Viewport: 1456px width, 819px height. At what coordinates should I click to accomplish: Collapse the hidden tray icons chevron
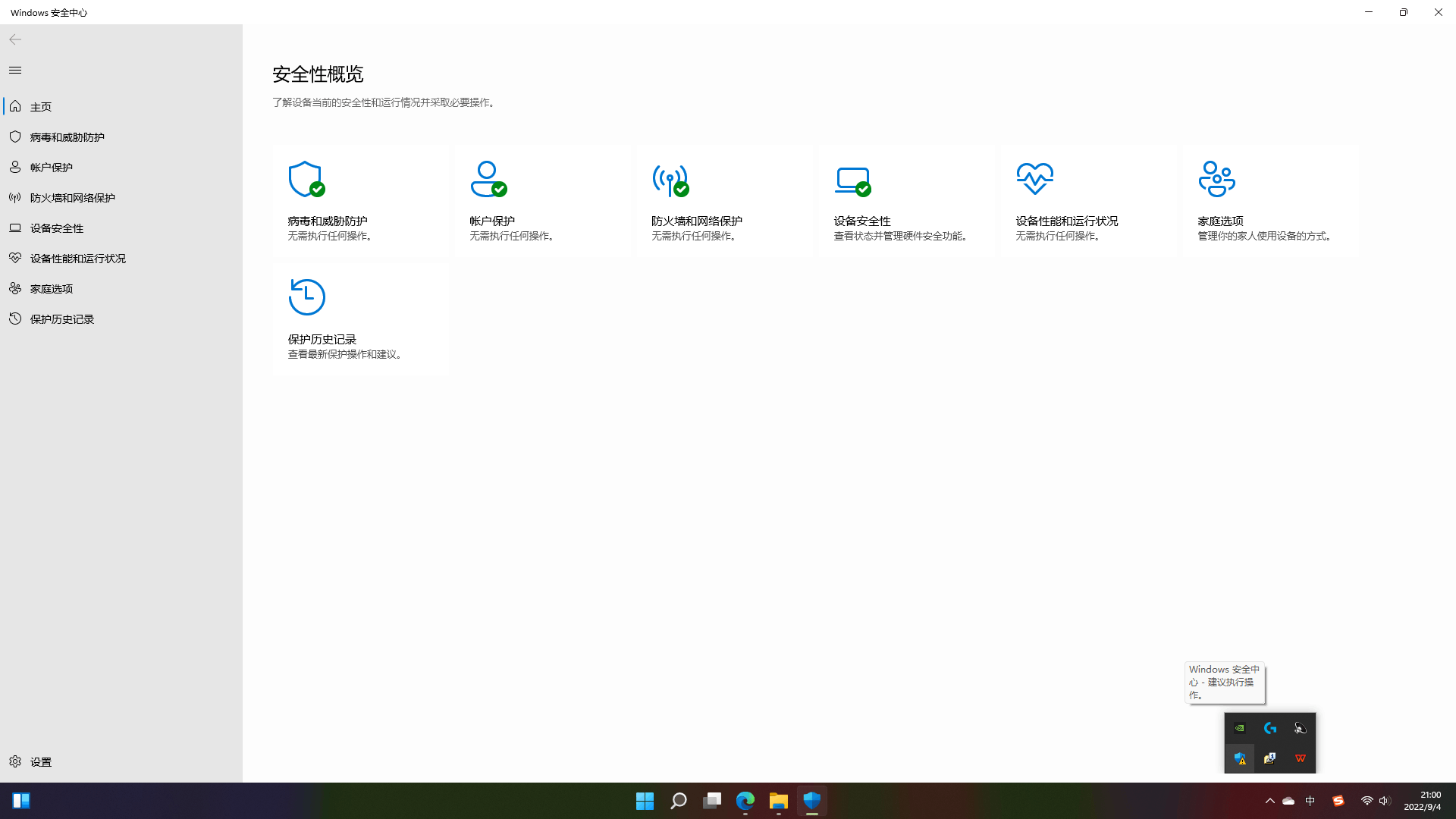(1270, 801)
